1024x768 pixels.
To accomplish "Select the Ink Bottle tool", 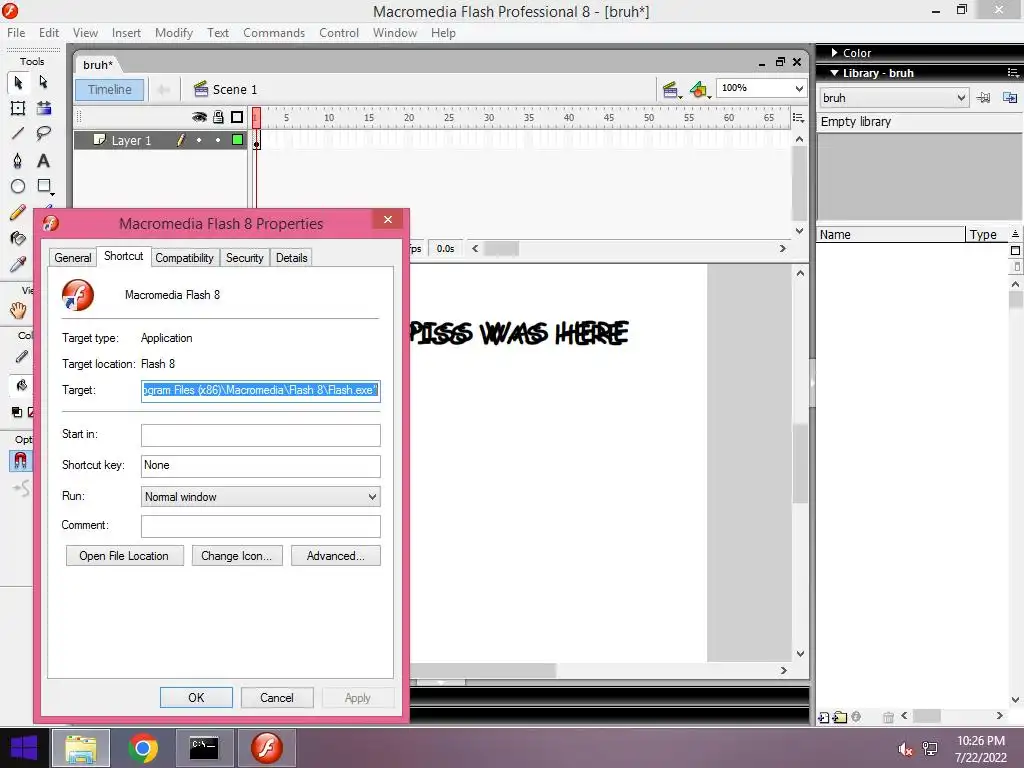I will click(x=18, y=238).
